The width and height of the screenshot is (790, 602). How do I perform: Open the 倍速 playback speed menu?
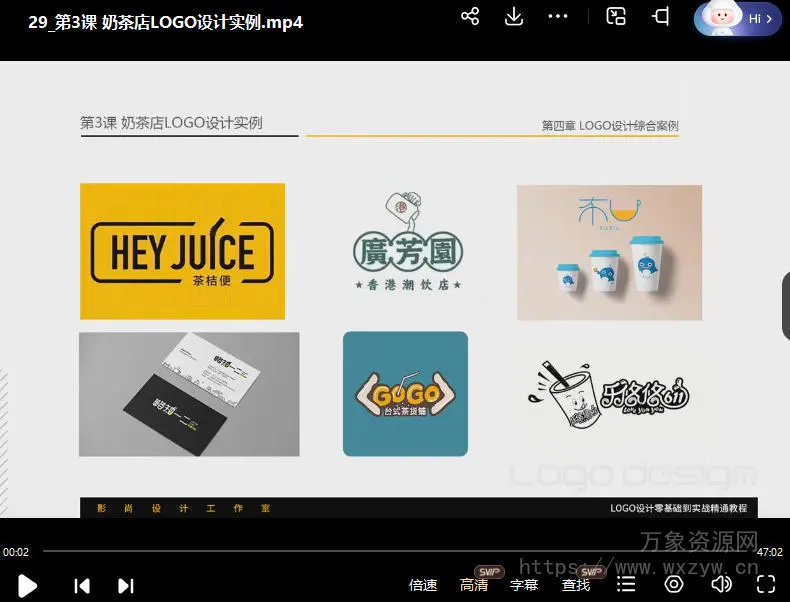(x=423, y=585)
